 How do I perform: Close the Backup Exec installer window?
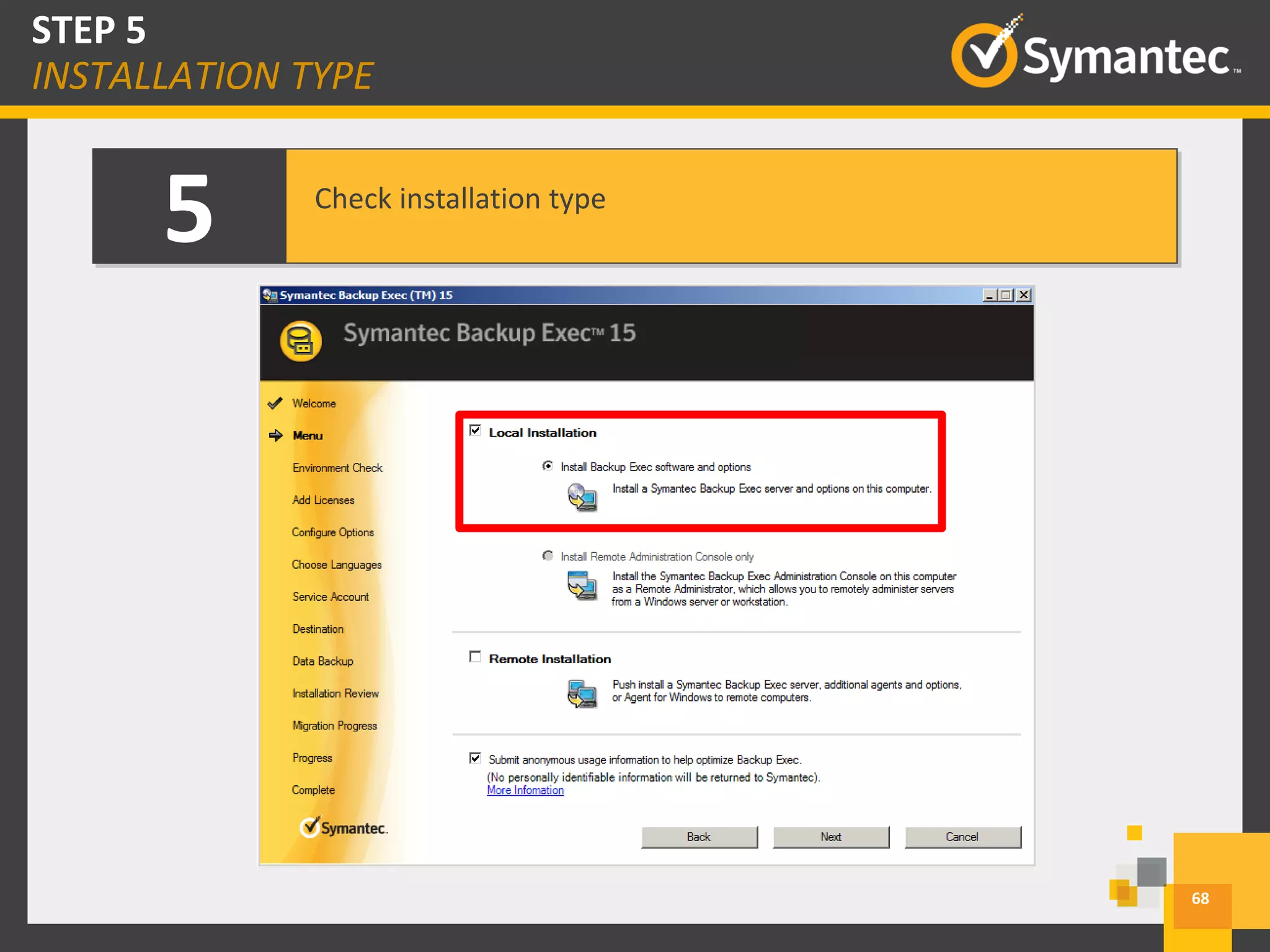[1024, 295]
